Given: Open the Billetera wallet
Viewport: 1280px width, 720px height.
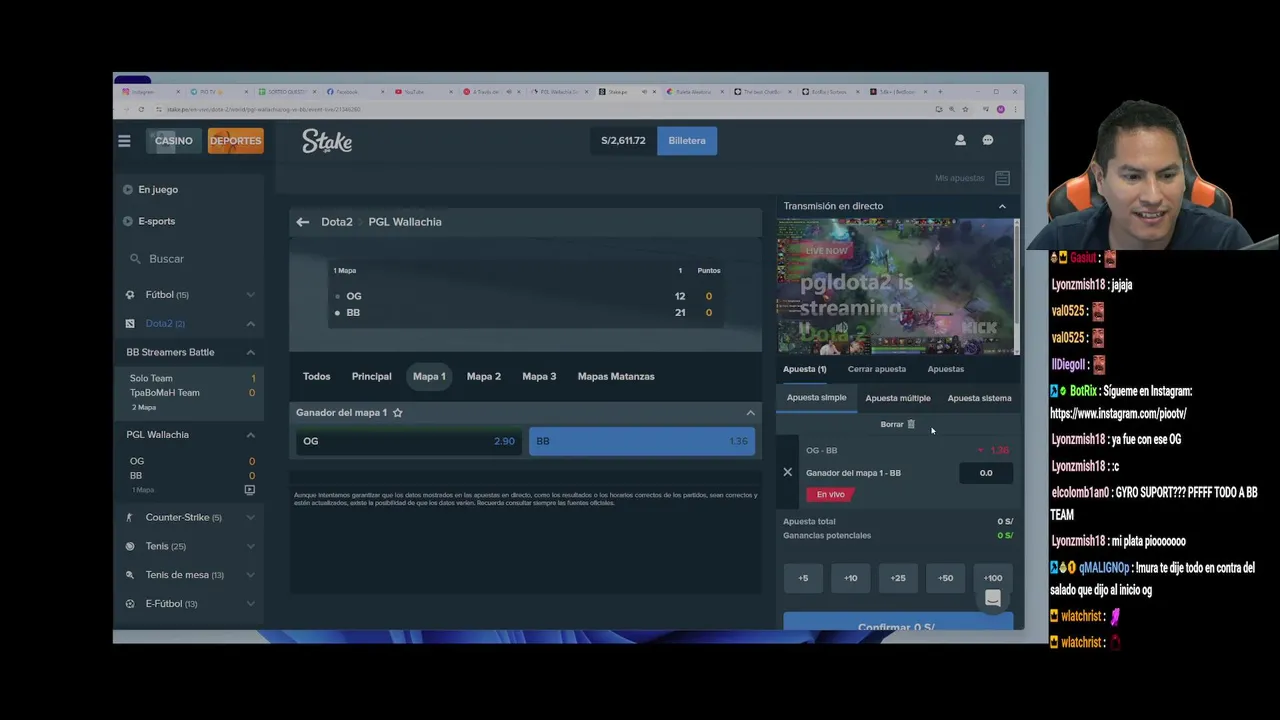Looking at the screenshot, I should tap(687, 141).
